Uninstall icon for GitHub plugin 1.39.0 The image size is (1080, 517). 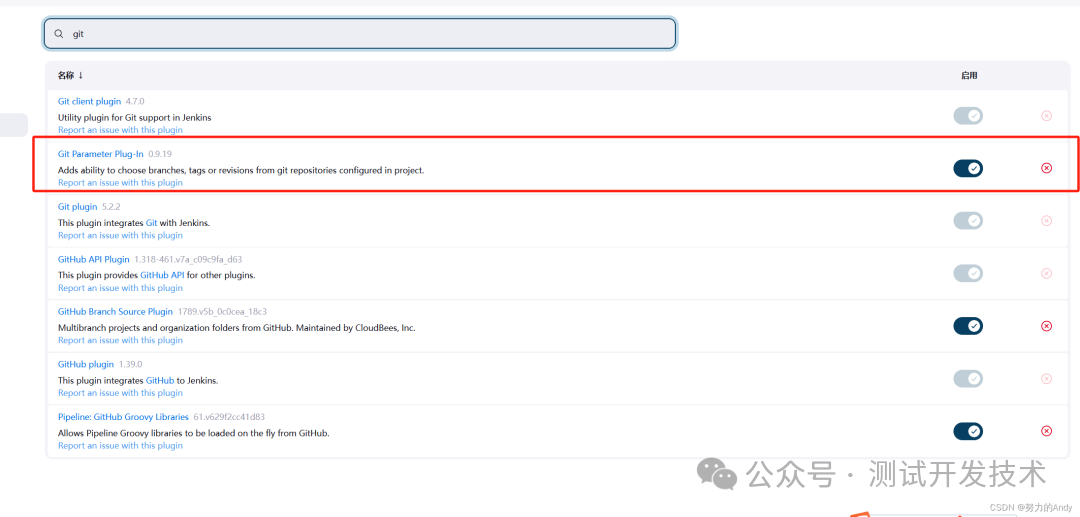pos(1046,379)
